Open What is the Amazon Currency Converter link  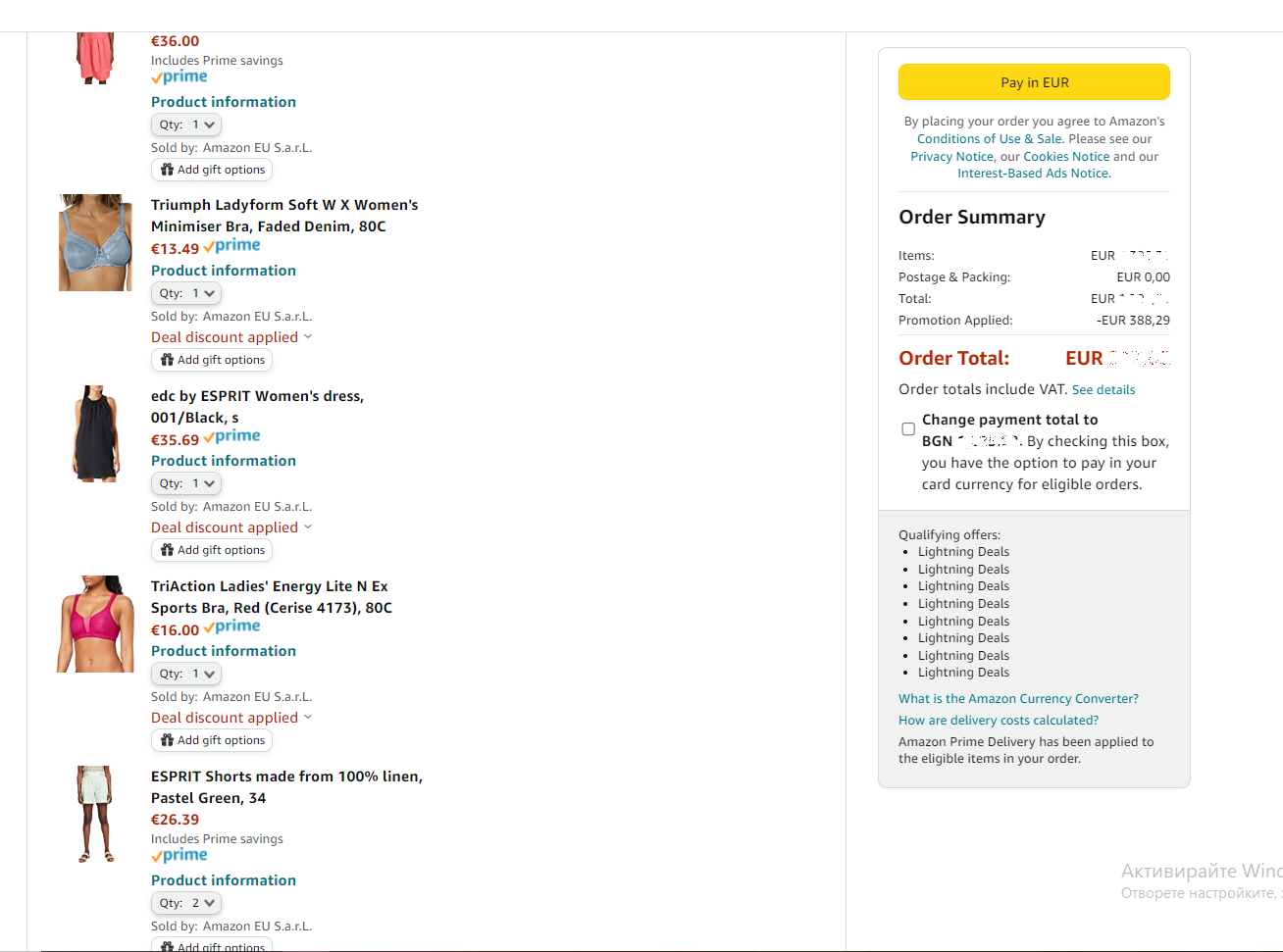click(1018, 699)
